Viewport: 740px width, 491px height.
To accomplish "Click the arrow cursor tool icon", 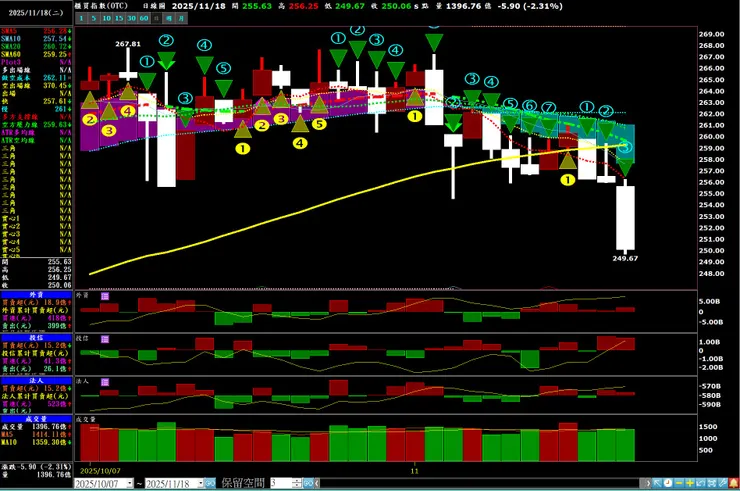I will point(657,483).
